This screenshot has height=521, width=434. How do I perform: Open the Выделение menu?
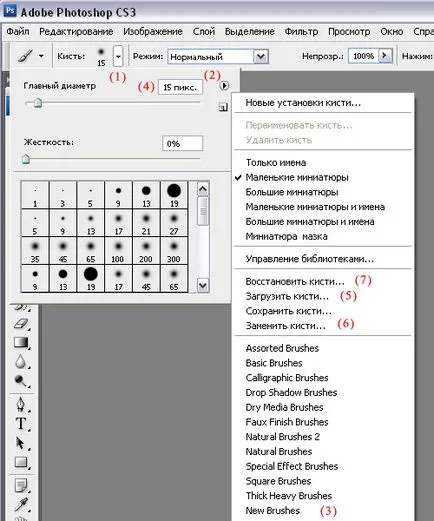pos(249,32)
